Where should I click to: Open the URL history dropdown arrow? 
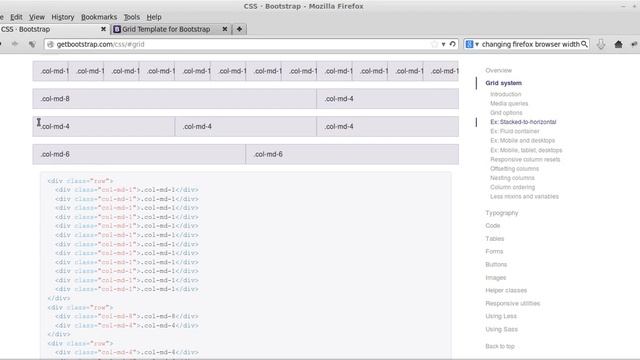(444, 44)
